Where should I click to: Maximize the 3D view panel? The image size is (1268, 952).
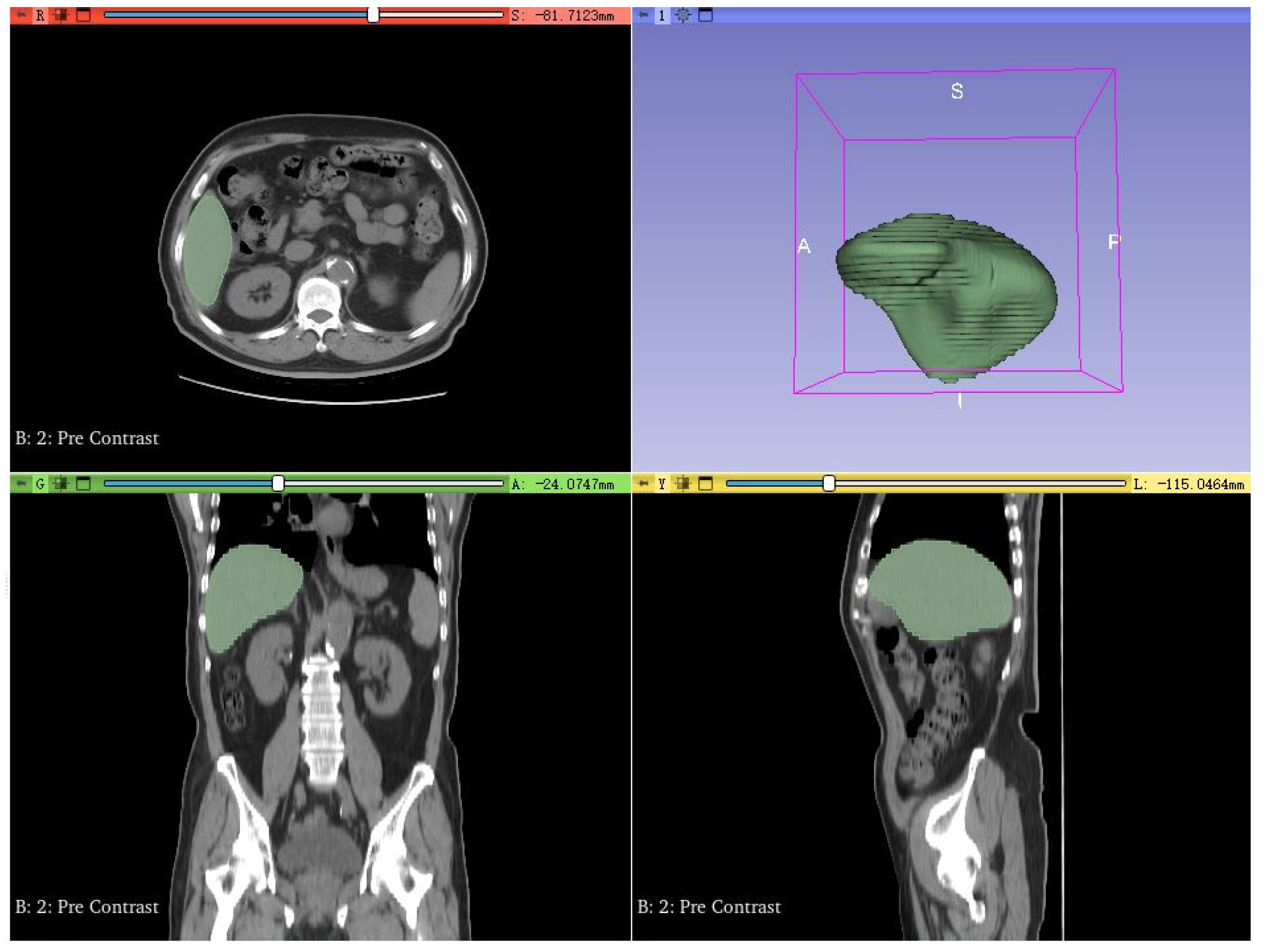[x=706, y=15]
